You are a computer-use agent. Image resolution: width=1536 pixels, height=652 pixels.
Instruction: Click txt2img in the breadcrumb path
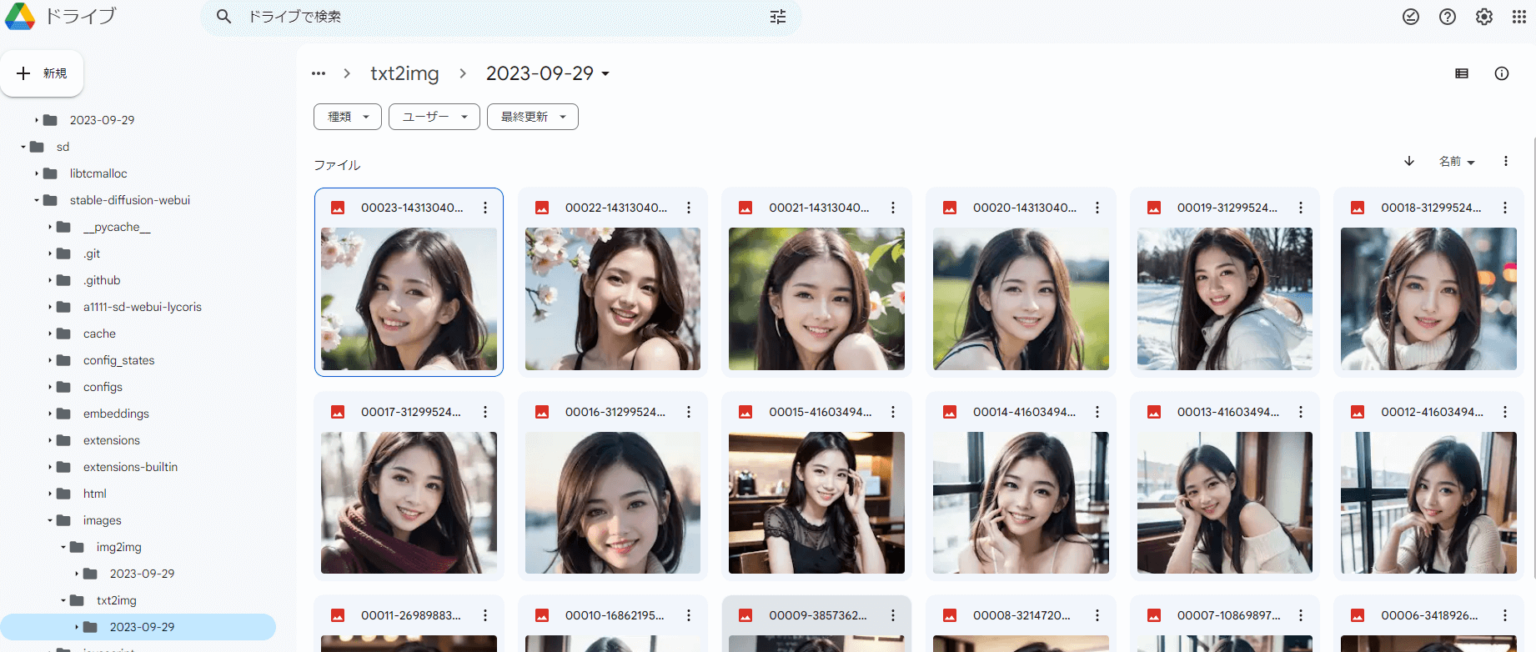tap(404, 73)
